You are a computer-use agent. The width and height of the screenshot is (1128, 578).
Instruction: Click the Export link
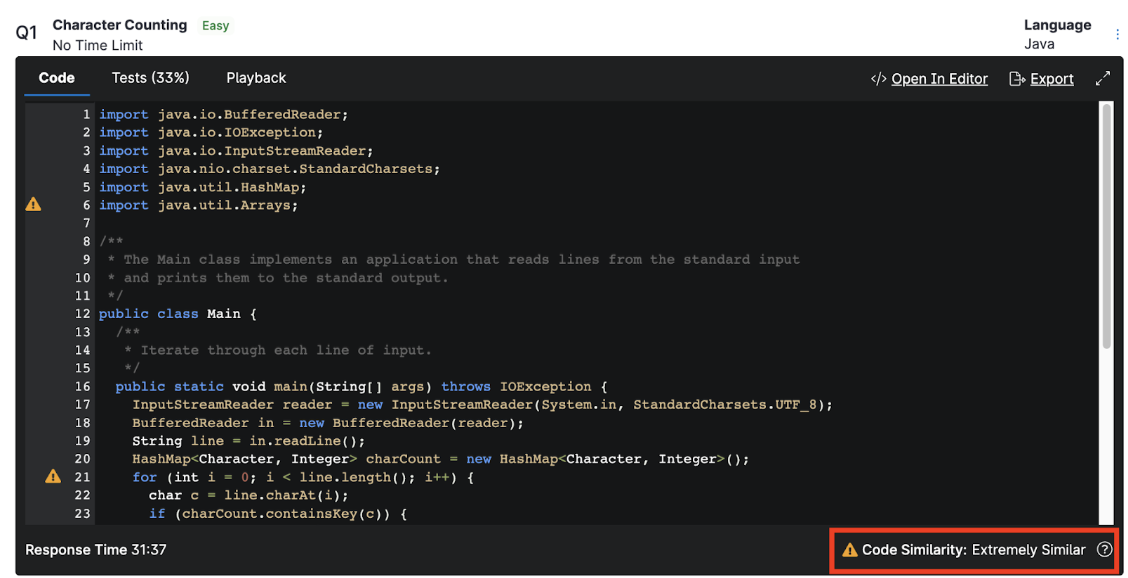1052,79
